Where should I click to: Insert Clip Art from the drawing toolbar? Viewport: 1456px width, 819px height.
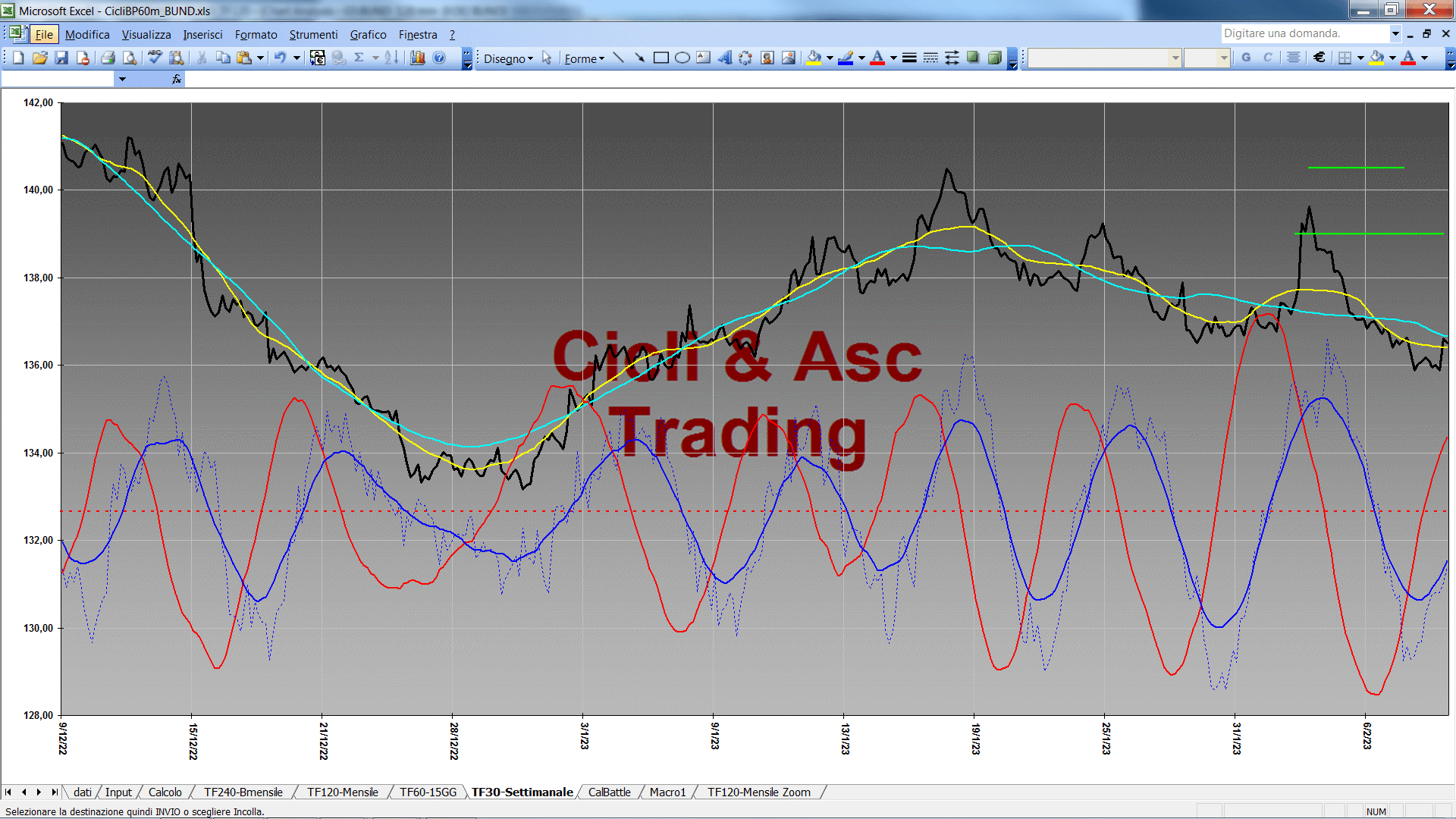click(767, 58)
